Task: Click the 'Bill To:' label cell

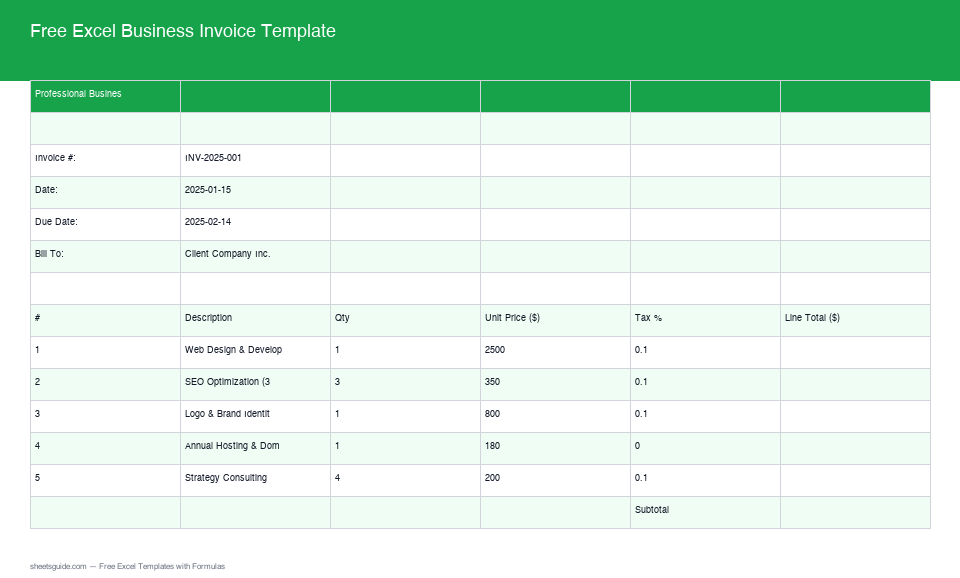Action: (x=105, y=255)
